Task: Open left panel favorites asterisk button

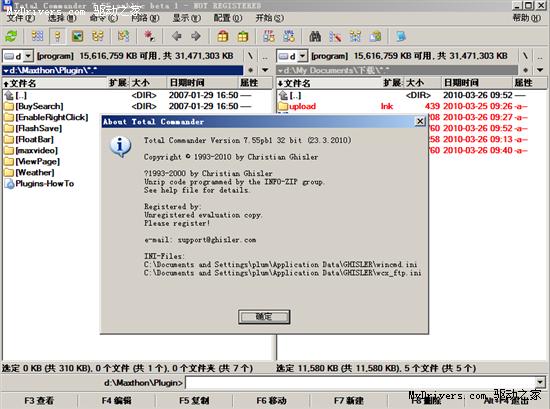Action: (250, 70)
